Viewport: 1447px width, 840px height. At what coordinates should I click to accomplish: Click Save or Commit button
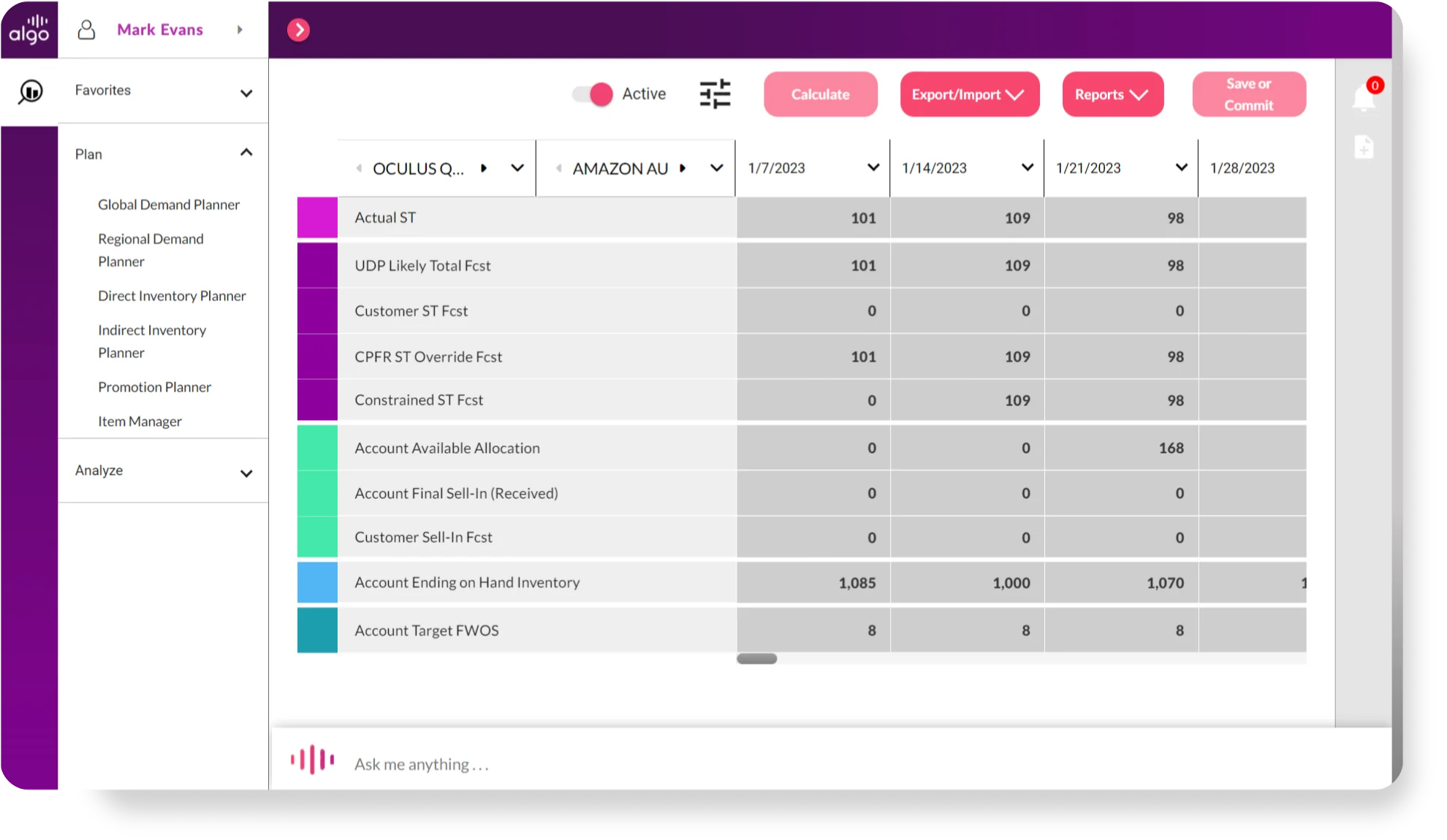click(x=1249, y=94)
